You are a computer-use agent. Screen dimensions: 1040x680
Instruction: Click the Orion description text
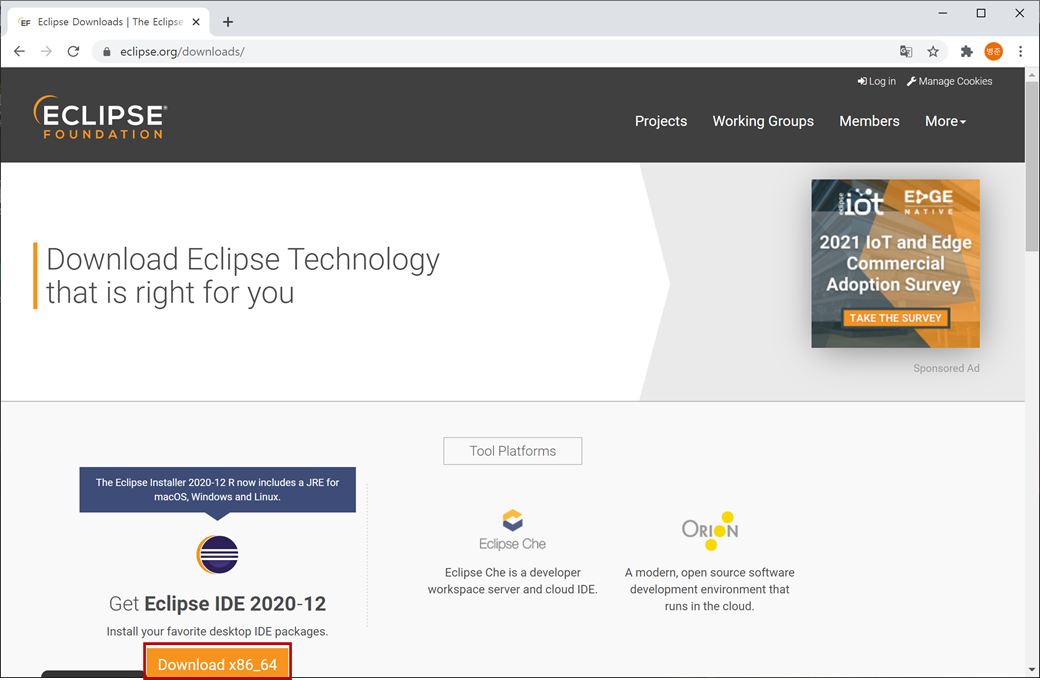tap(710, 589)
